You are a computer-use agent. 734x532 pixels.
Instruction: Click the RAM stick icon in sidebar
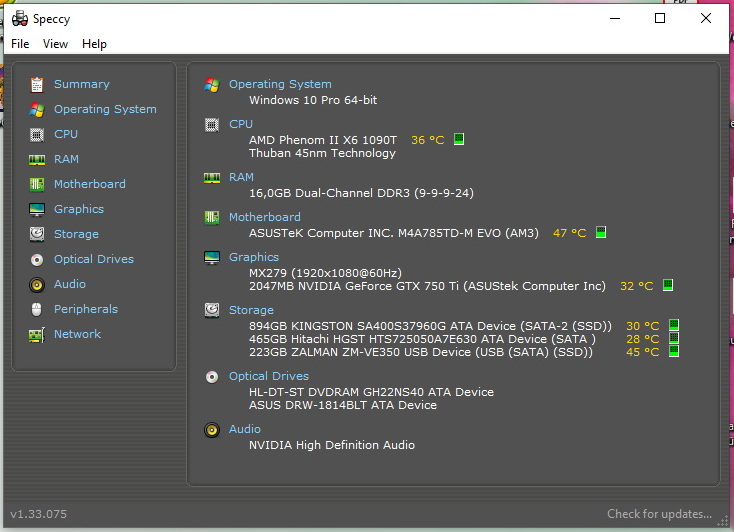(x=37, y=160)
